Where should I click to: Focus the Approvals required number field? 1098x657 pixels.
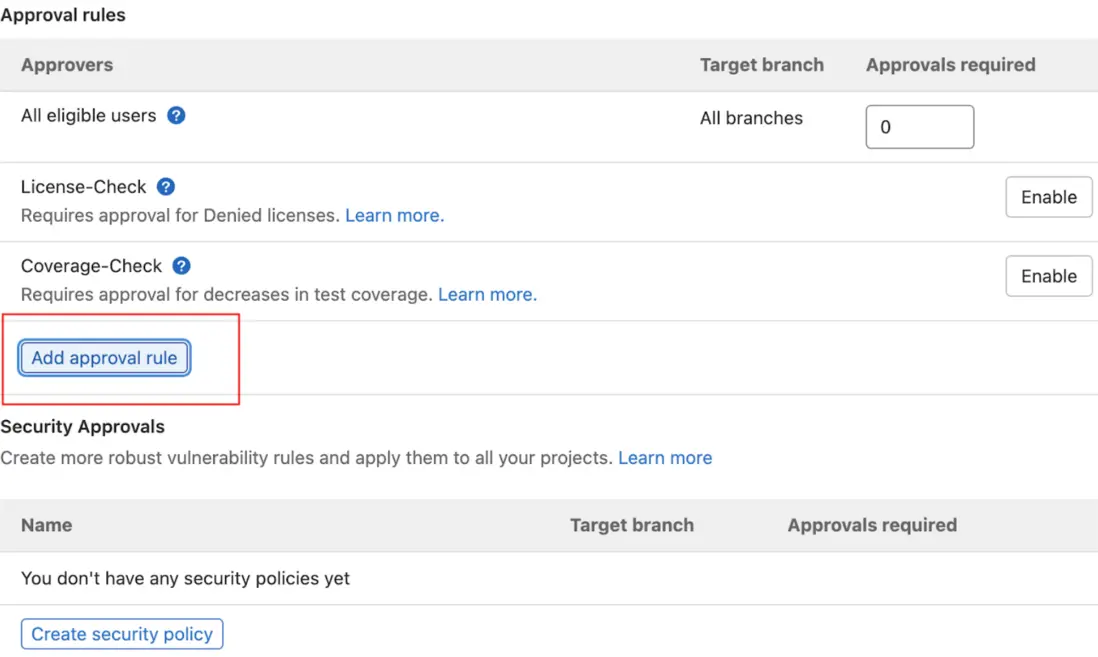(919, 127)
